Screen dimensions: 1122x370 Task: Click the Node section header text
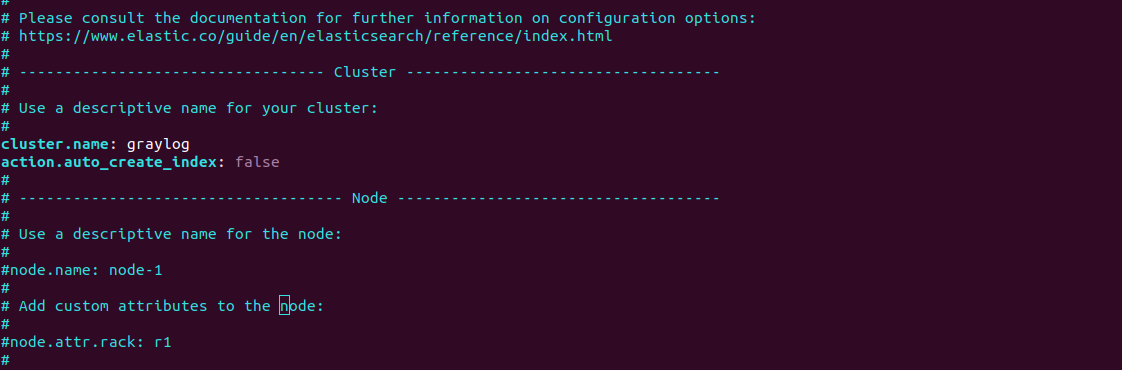(x=369, y=198)
